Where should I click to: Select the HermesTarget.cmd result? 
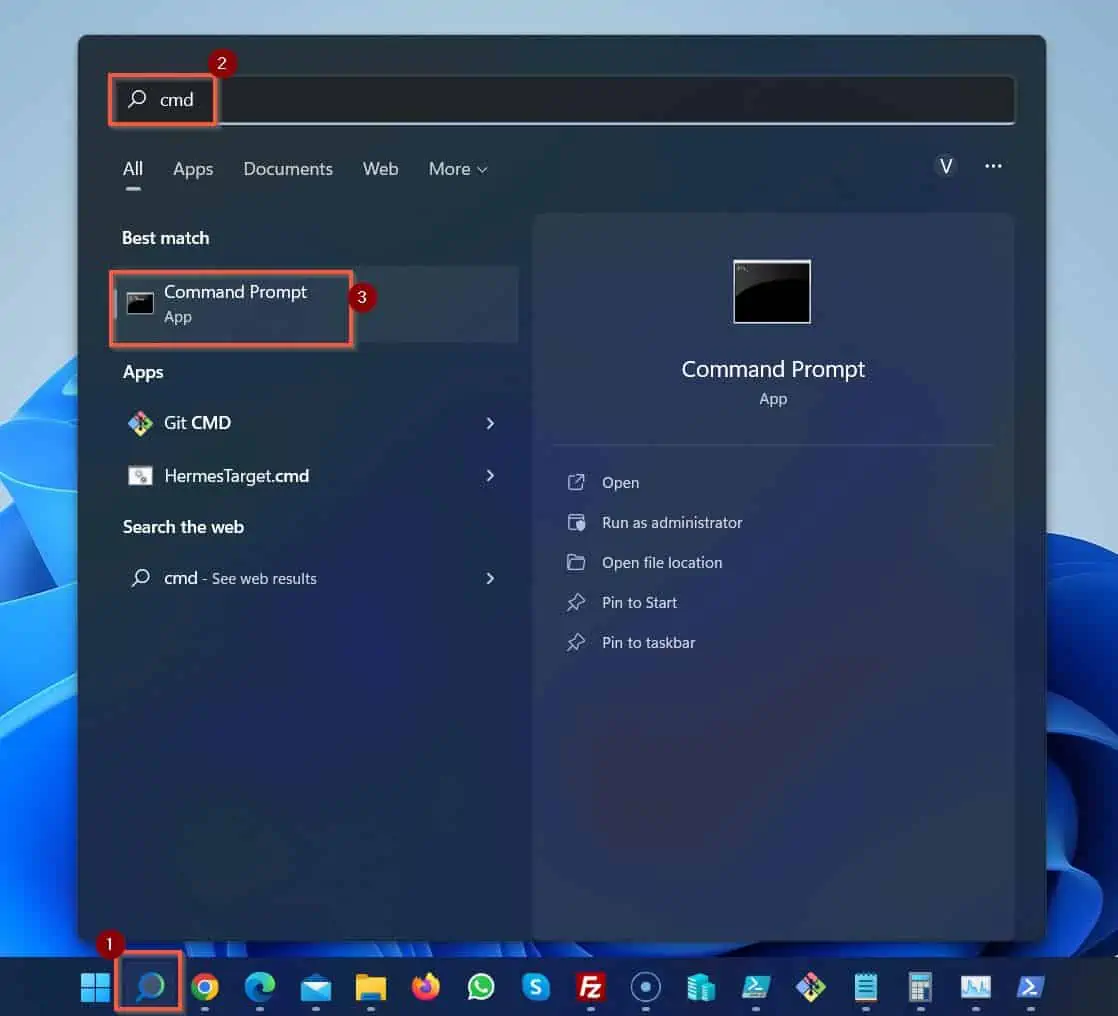(x=314, y=476)
